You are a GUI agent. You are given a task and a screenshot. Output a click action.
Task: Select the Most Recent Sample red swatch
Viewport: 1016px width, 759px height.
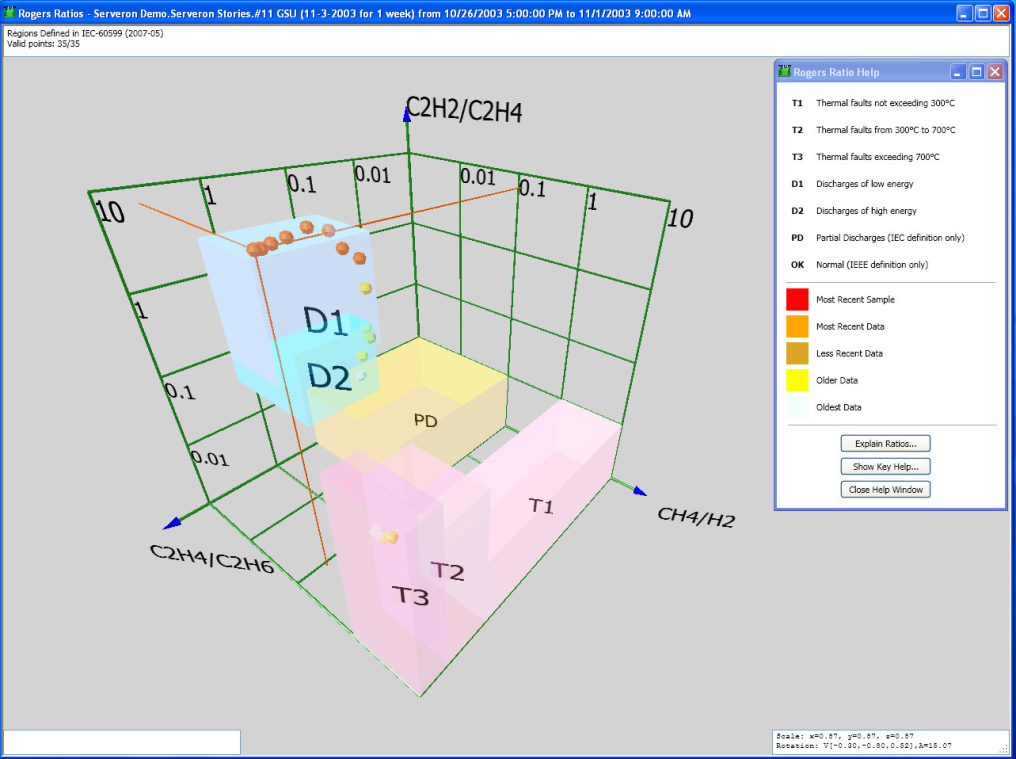(x=797, y=299)
